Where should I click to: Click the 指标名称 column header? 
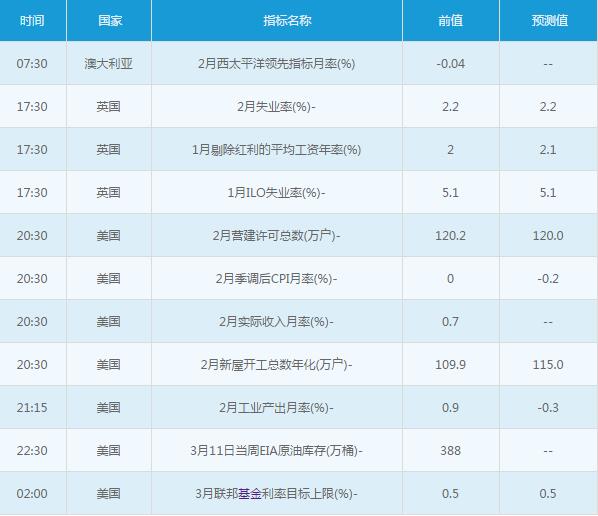point(288,21)
